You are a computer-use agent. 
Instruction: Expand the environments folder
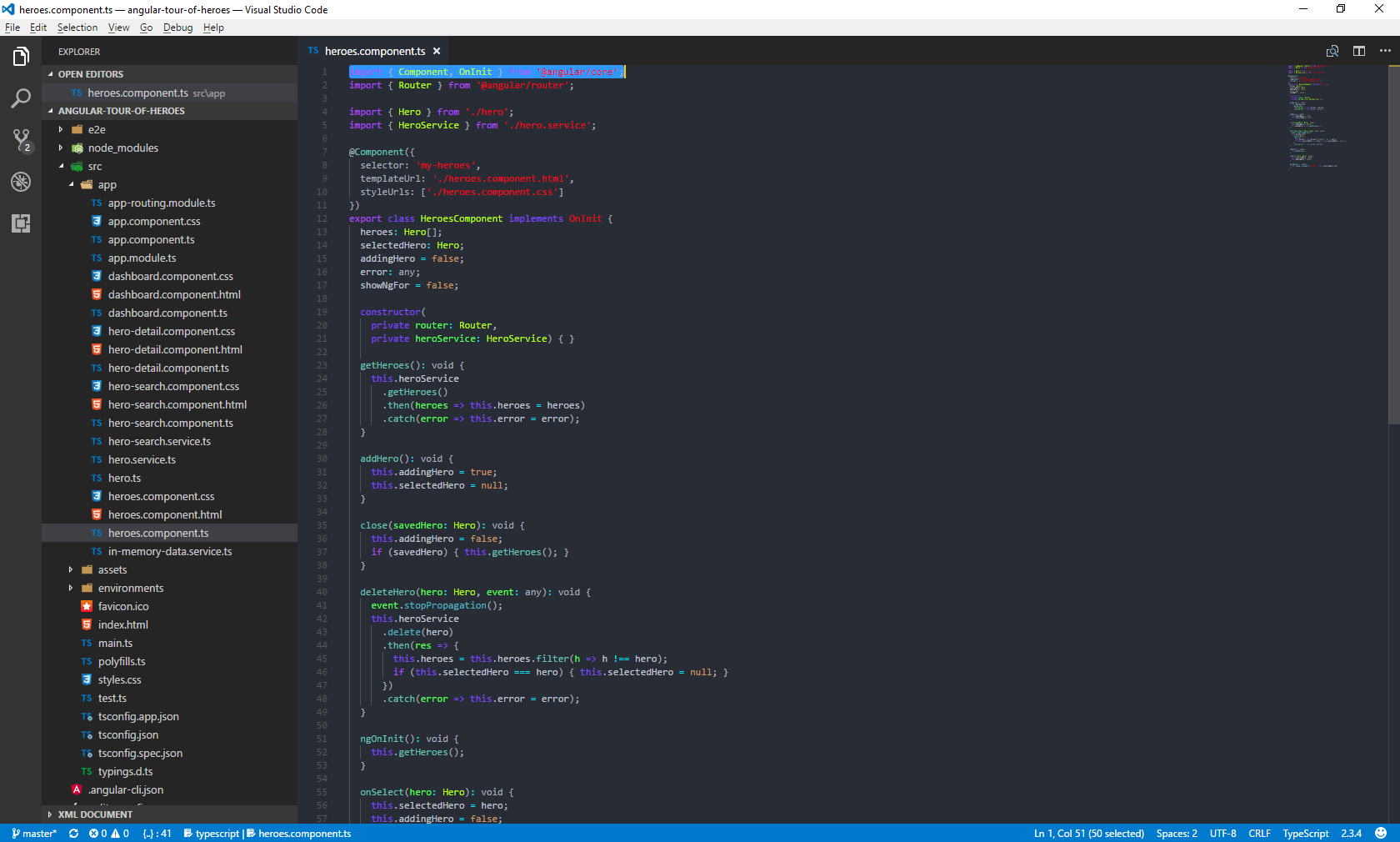pyautogui.click(x=71, y=589)
